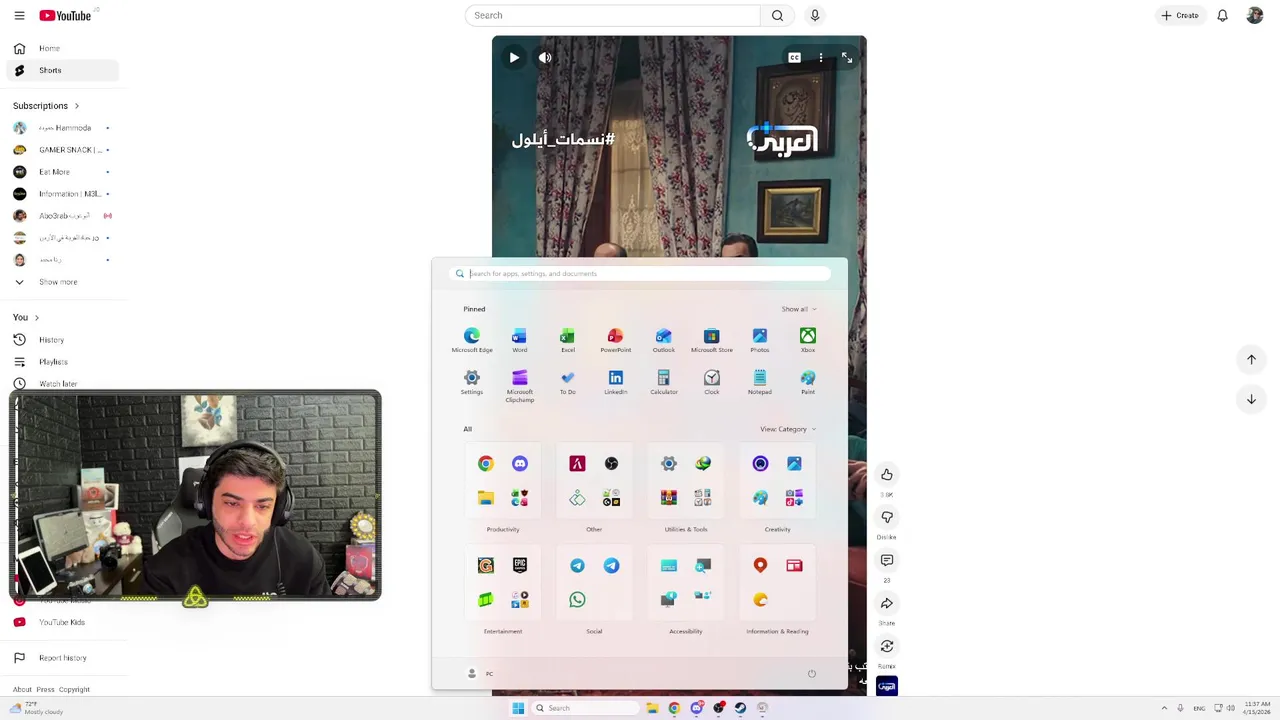The width and height of the screenshot is (1280, 720).
Task: Open Short's more options menu
Action: (821, 57)
